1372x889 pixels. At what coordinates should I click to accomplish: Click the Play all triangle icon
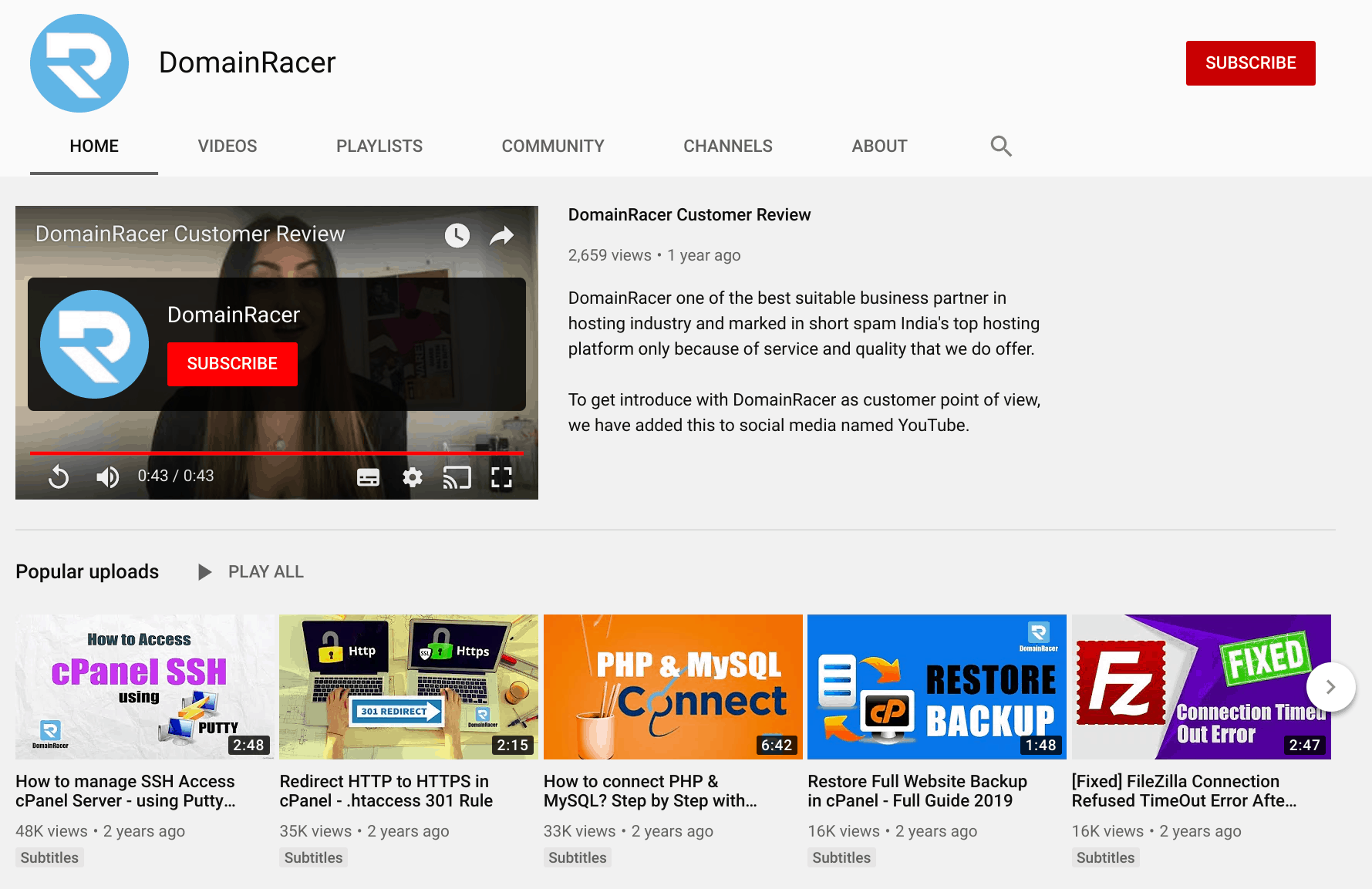pyautogui.click(x=204, y=572)
